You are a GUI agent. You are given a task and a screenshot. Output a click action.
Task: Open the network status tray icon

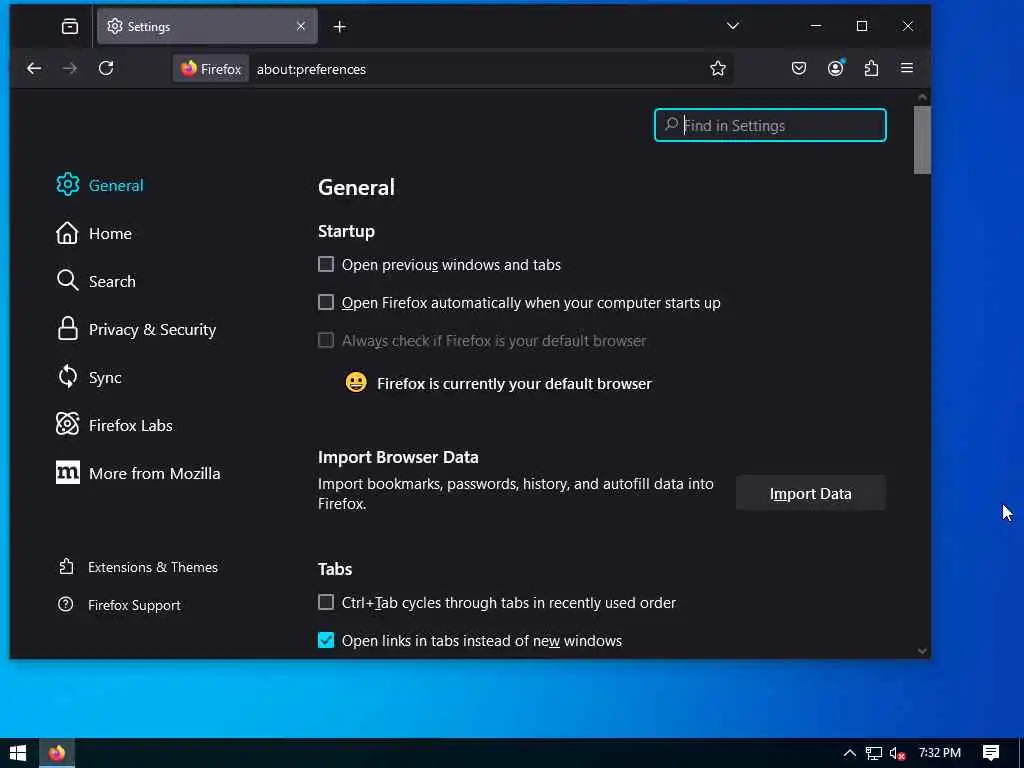point(873,754)
